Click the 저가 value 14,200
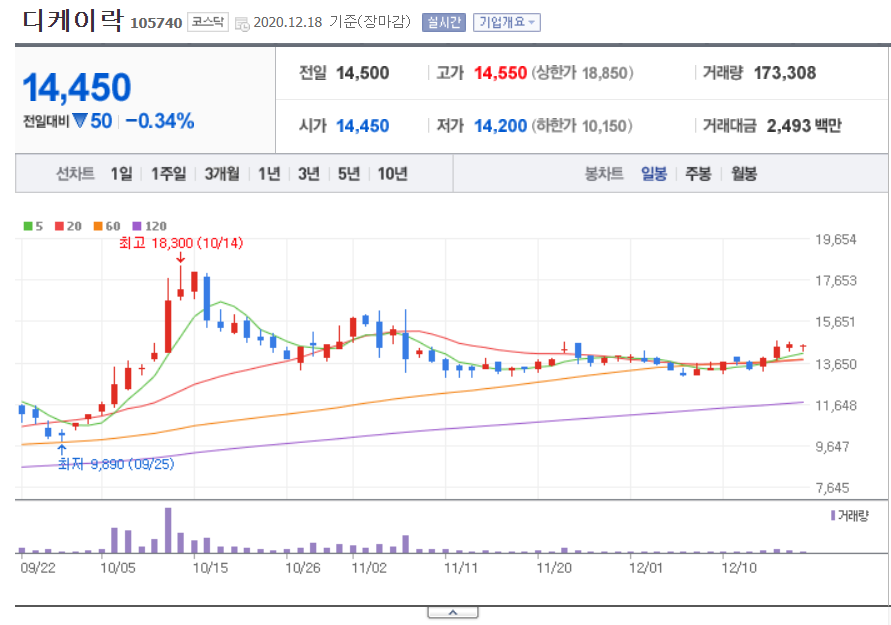Image resolution: width=891 pixels, height=625 pixels. (501, 126)
